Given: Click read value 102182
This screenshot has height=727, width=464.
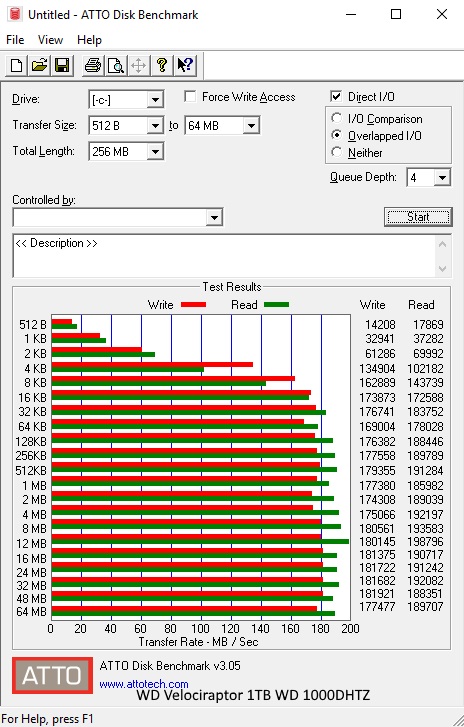Looking at the screenshot, I should click(425, 369).
